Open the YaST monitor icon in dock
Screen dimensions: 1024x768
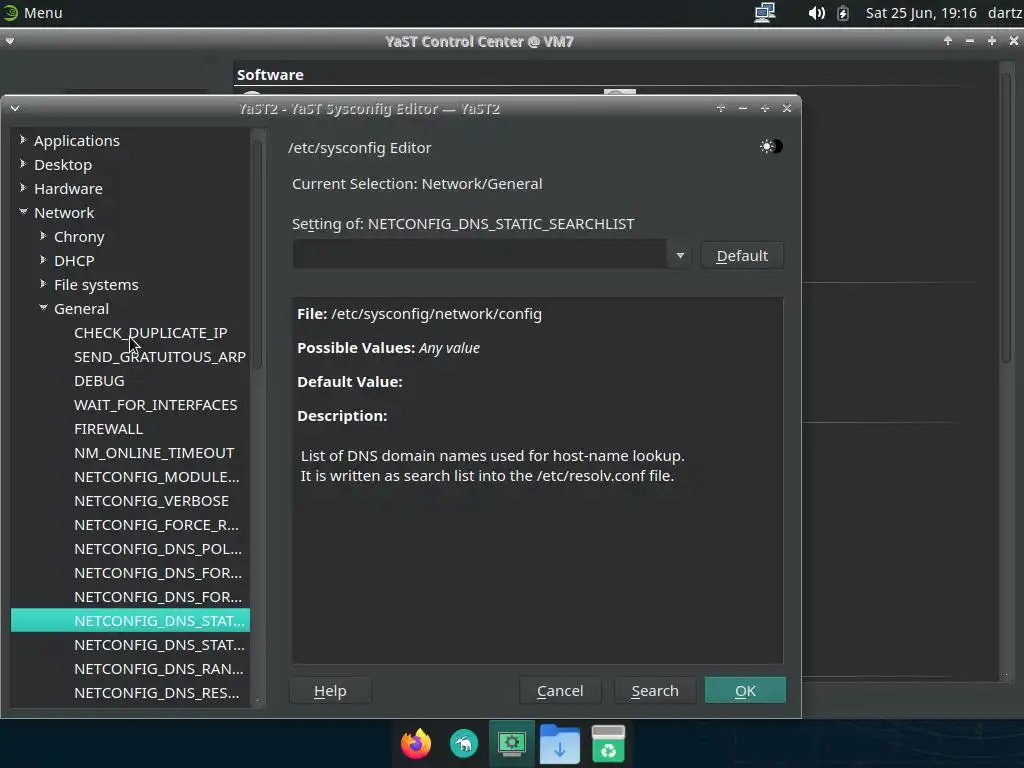point(511,743)
